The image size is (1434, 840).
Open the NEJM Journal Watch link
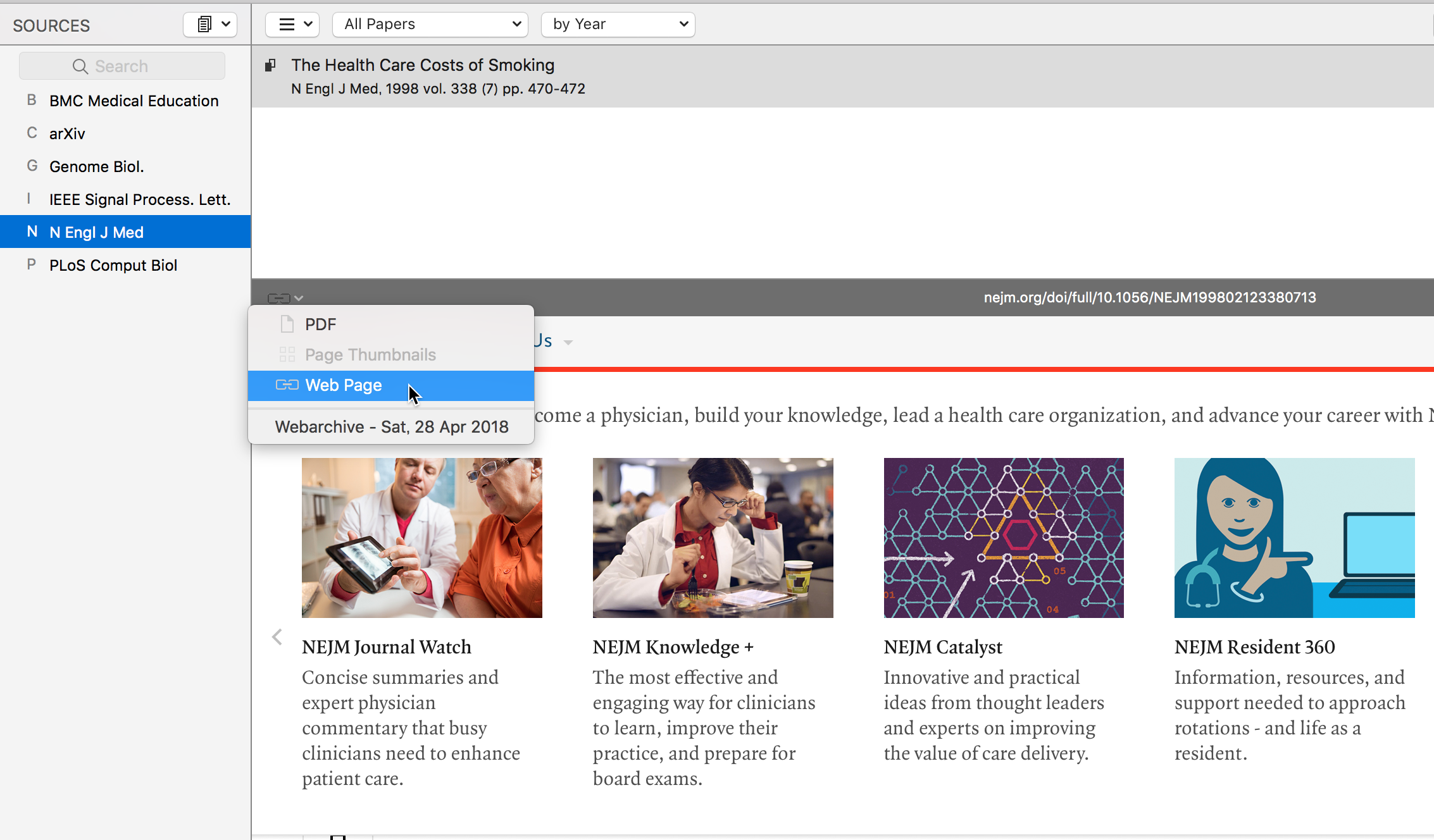click(x=386, y=647)
